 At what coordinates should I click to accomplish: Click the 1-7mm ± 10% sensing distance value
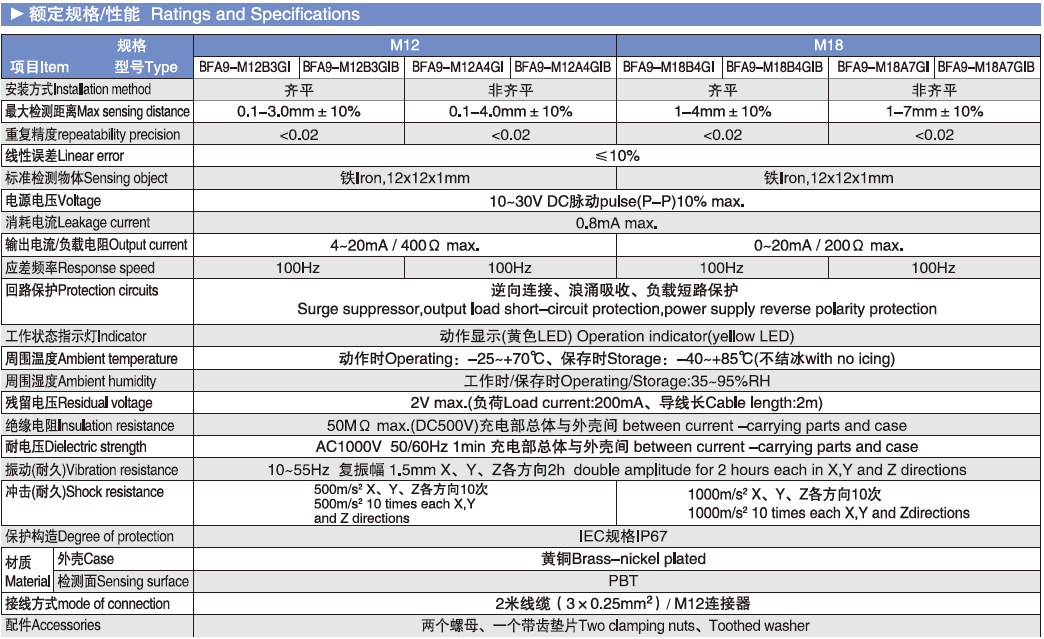coord(934,111)
